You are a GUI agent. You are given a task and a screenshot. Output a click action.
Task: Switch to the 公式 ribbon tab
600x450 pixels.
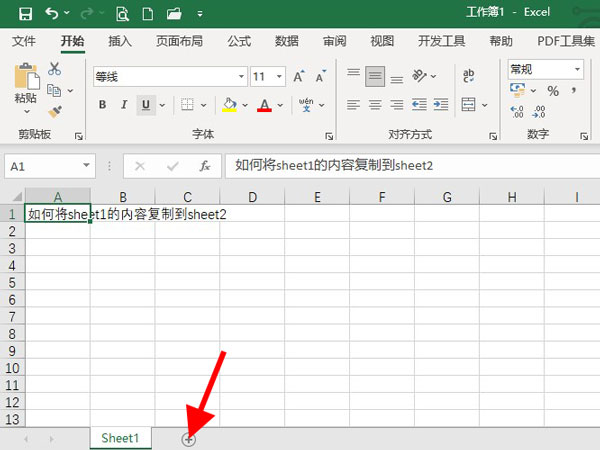[x=239, y=41]
